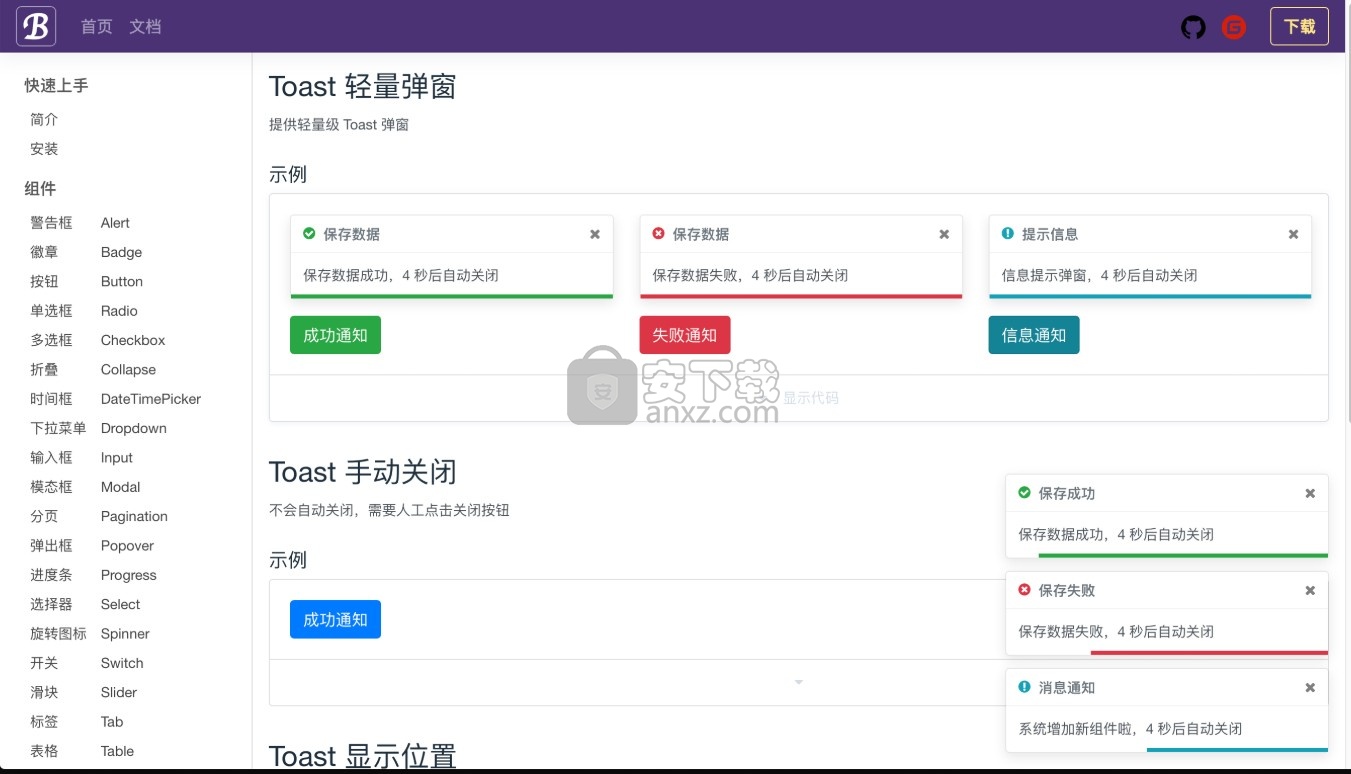
Task: Click the blue 成功通知 button
Action: [335, 619]
